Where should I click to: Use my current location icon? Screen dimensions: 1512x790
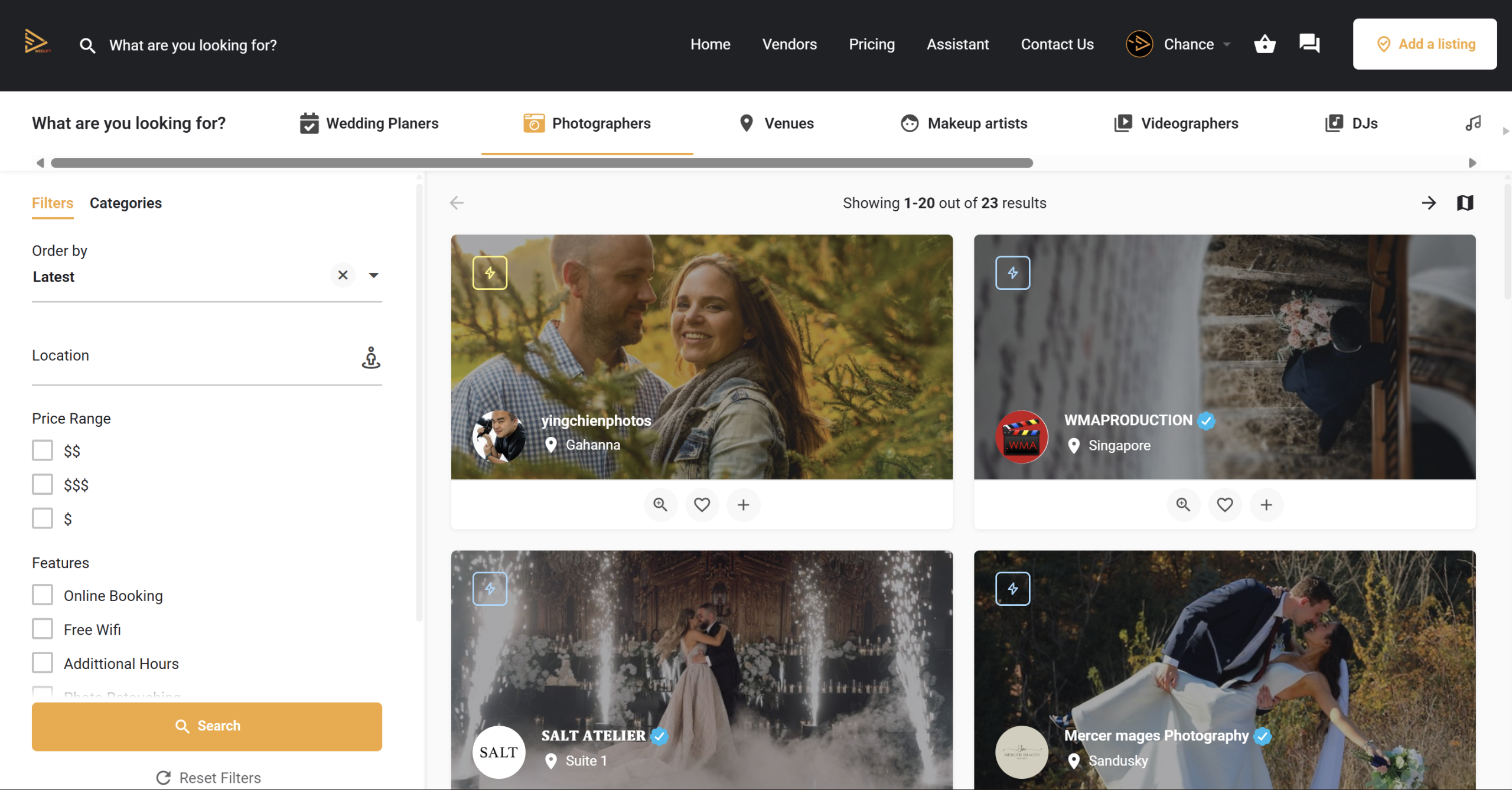point(371,357)
